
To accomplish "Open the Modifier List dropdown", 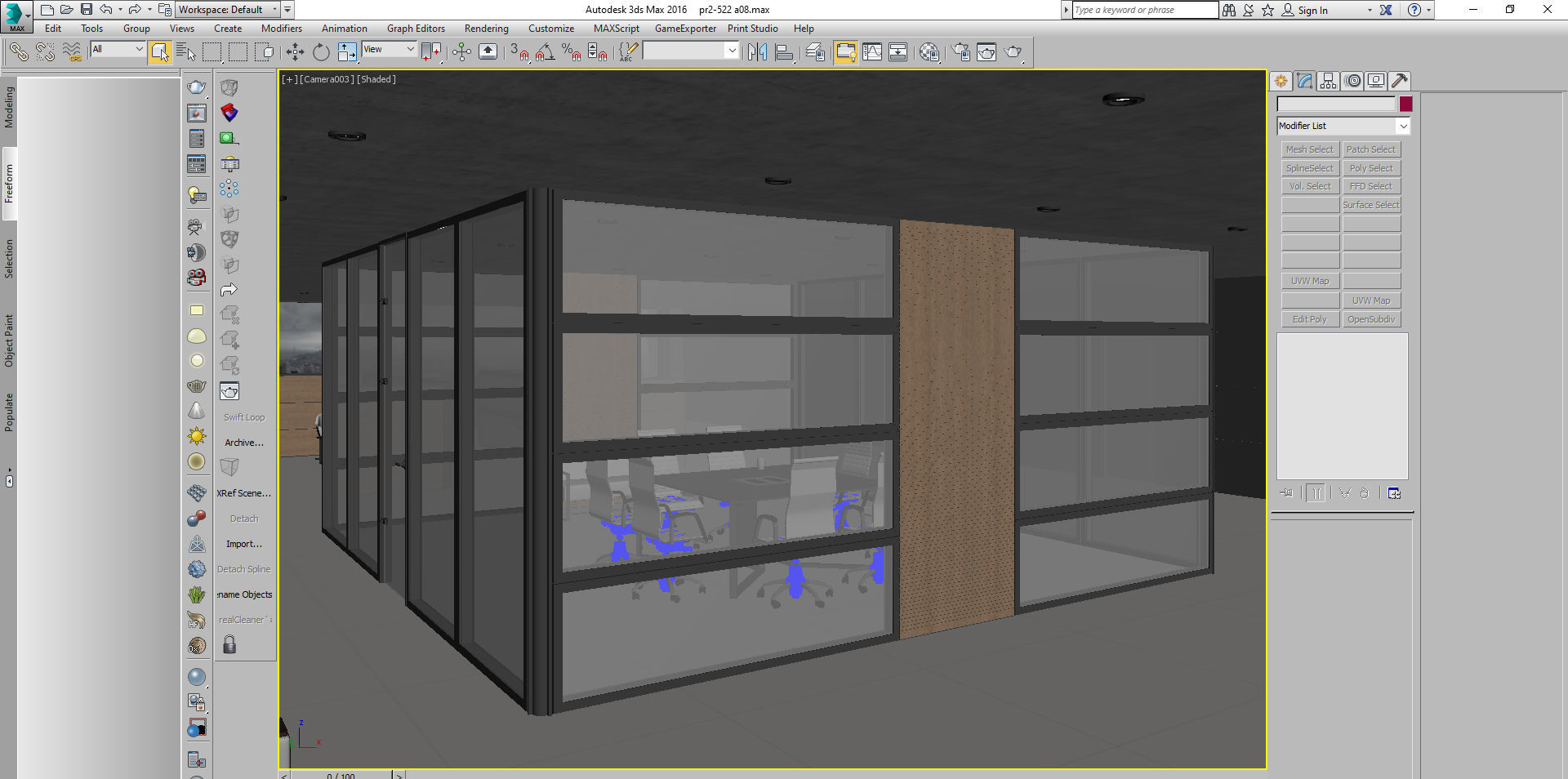I will click(1343, 126).
